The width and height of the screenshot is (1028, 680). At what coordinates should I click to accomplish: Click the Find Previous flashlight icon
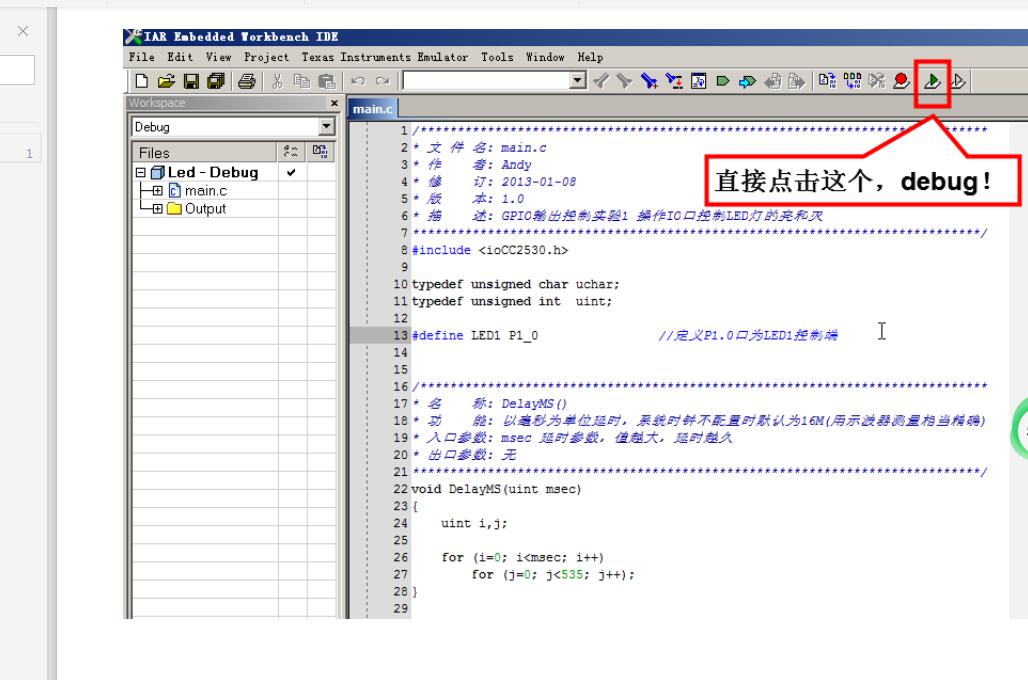[x=601, y=81]
